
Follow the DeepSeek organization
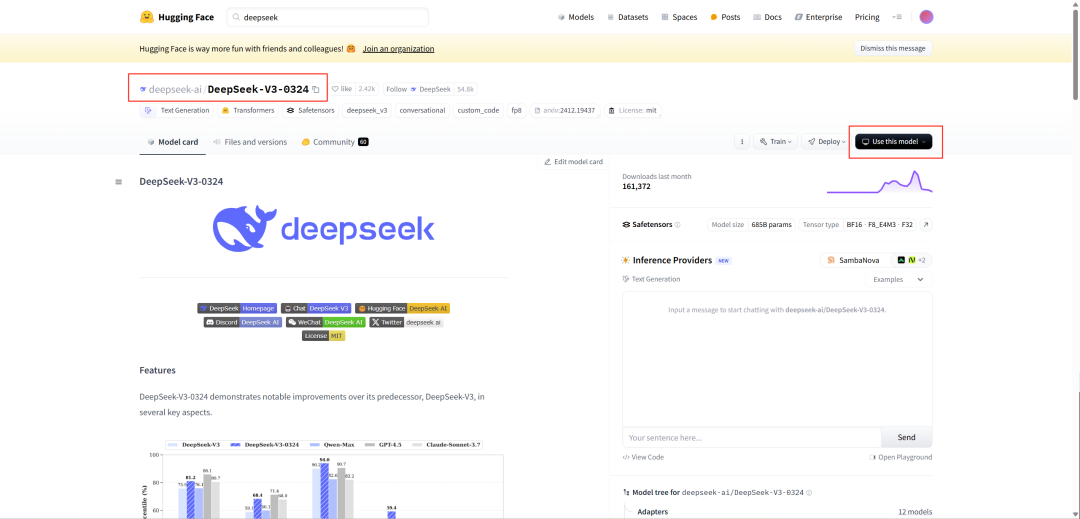417,89
